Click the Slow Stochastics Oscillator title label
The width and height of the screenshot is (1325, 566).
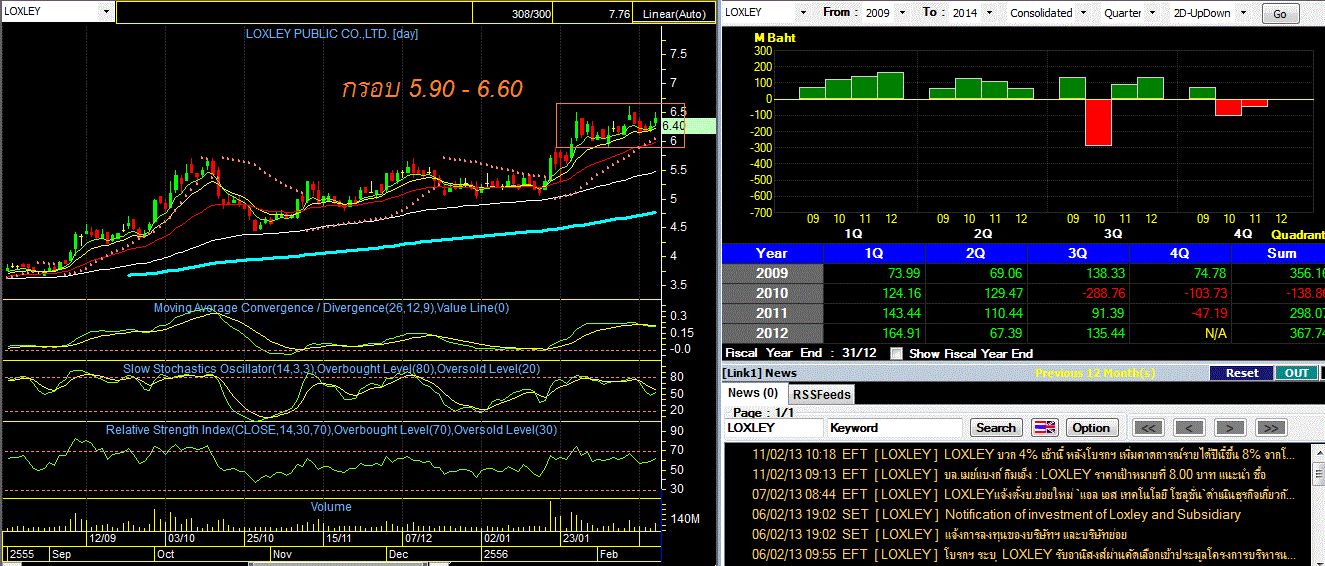click(x=331, y=369)
